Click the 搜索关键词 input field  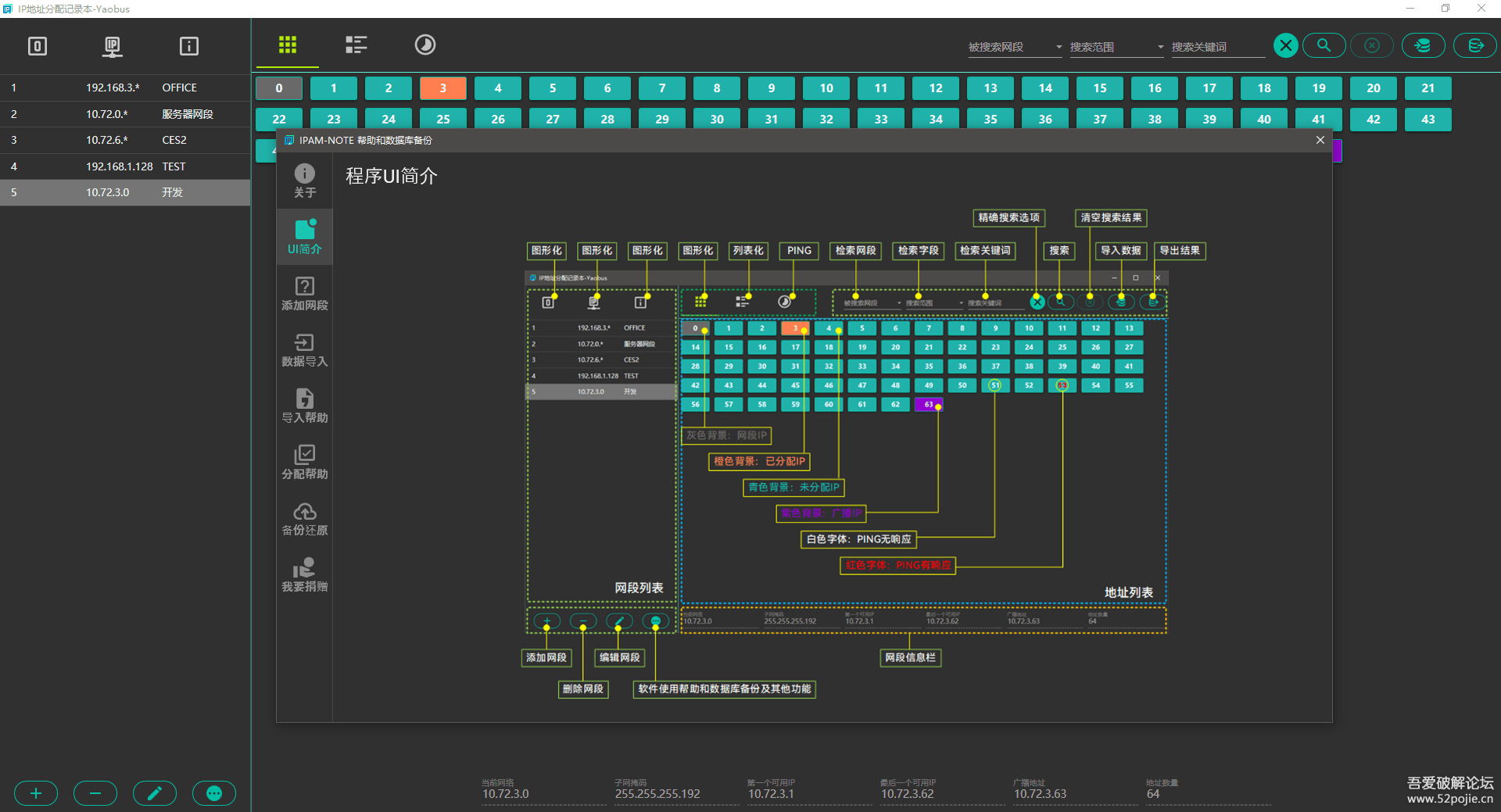[1216, 47]
